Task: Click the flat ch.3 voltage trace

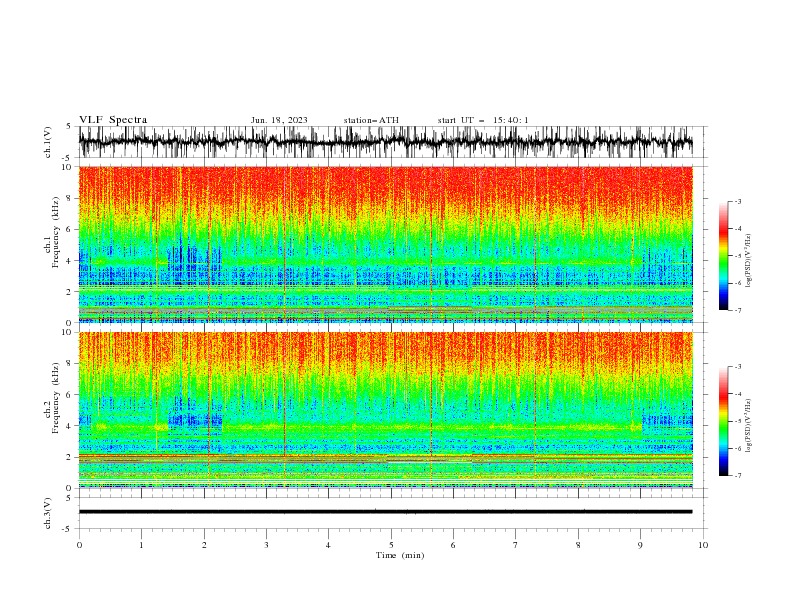Action: (385, 512)
